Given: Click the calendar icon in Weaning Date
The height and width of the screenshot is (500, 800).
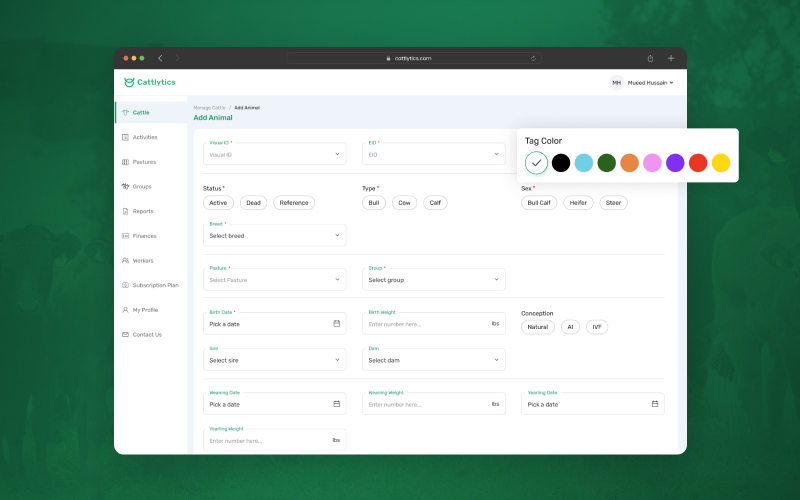Looking at the screenshot, I should pyautogui.click(x=336, y=404).
